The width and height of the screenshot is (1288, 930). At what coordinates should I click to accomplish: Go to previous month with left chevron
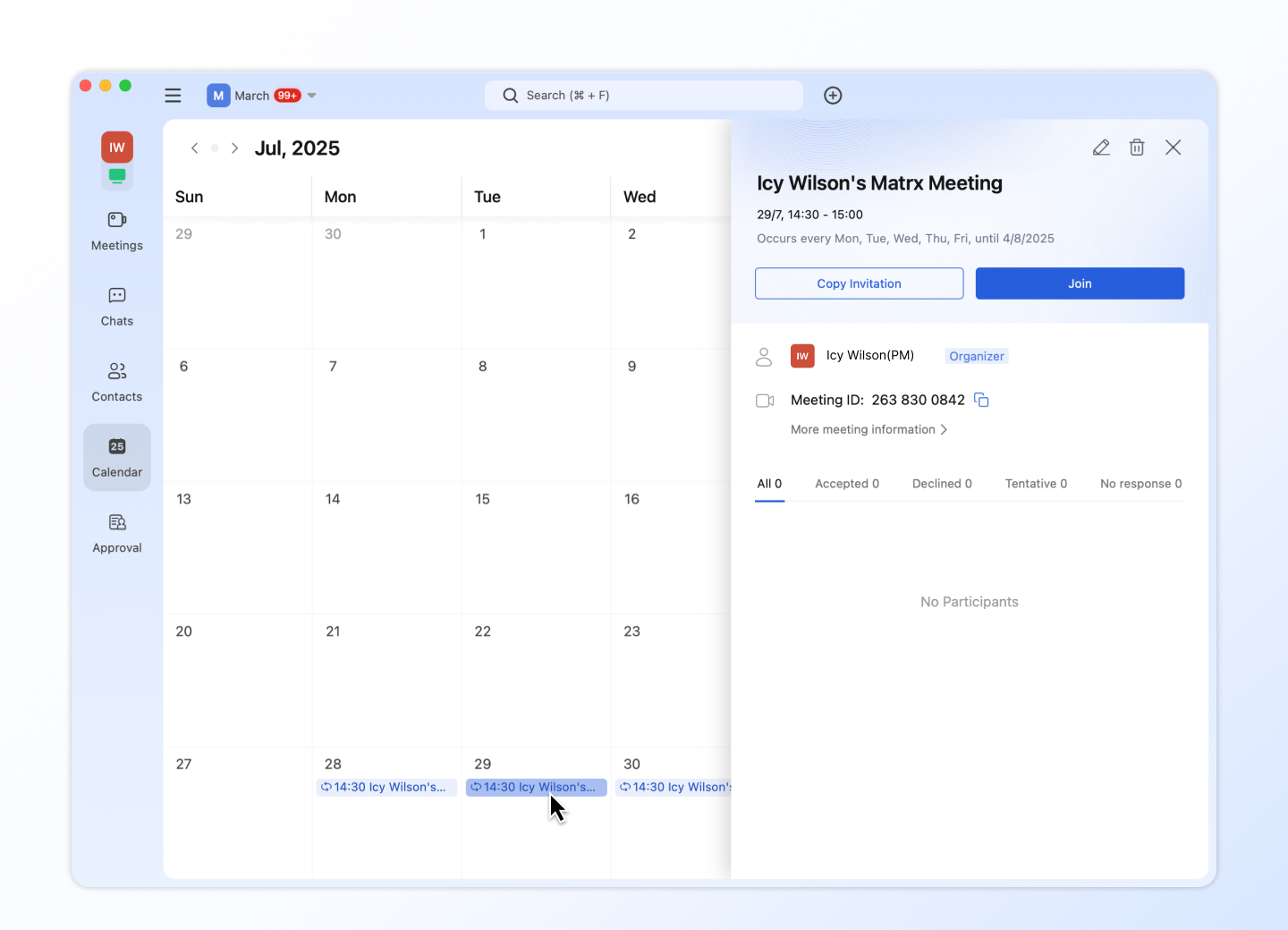pos(194,148)
